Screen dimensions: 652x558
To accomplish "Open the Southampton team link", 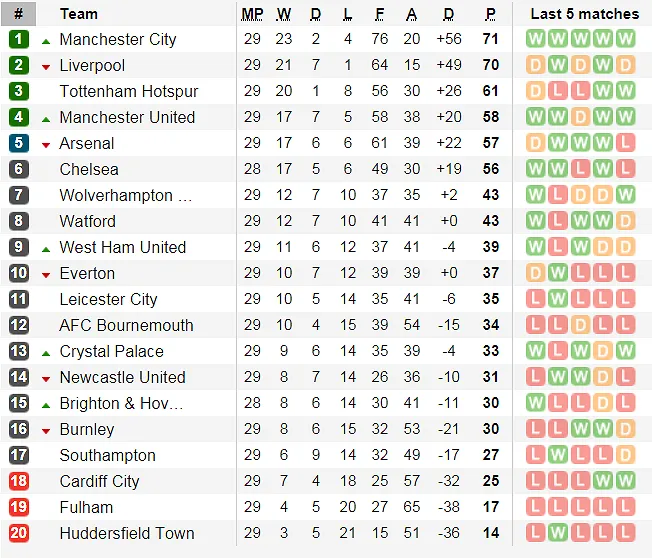I will point(107,455).
